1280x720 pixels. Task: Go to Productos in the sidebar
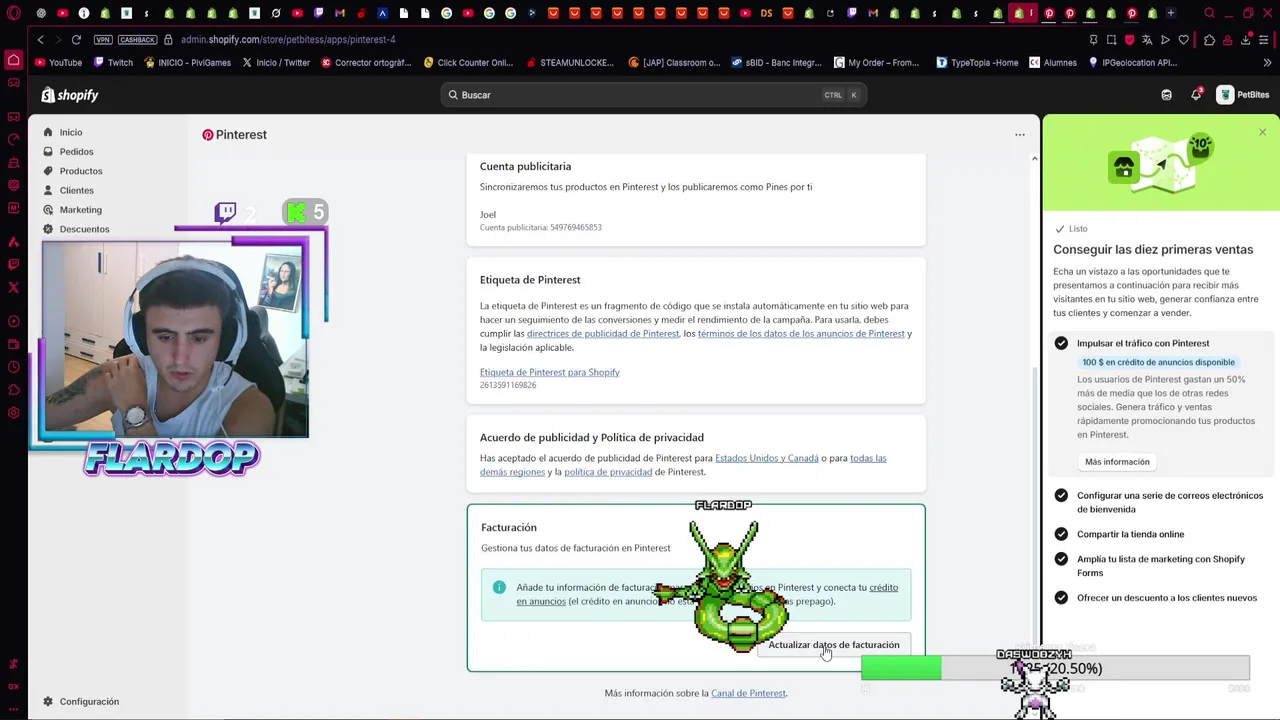coord(80,171)
